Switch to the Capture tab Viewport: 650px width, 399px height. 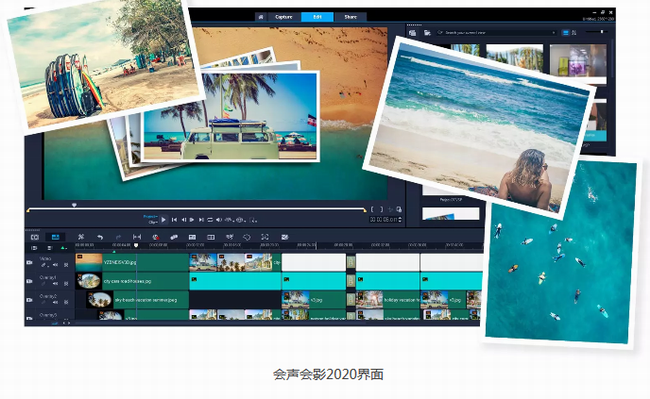click(284, 17)
